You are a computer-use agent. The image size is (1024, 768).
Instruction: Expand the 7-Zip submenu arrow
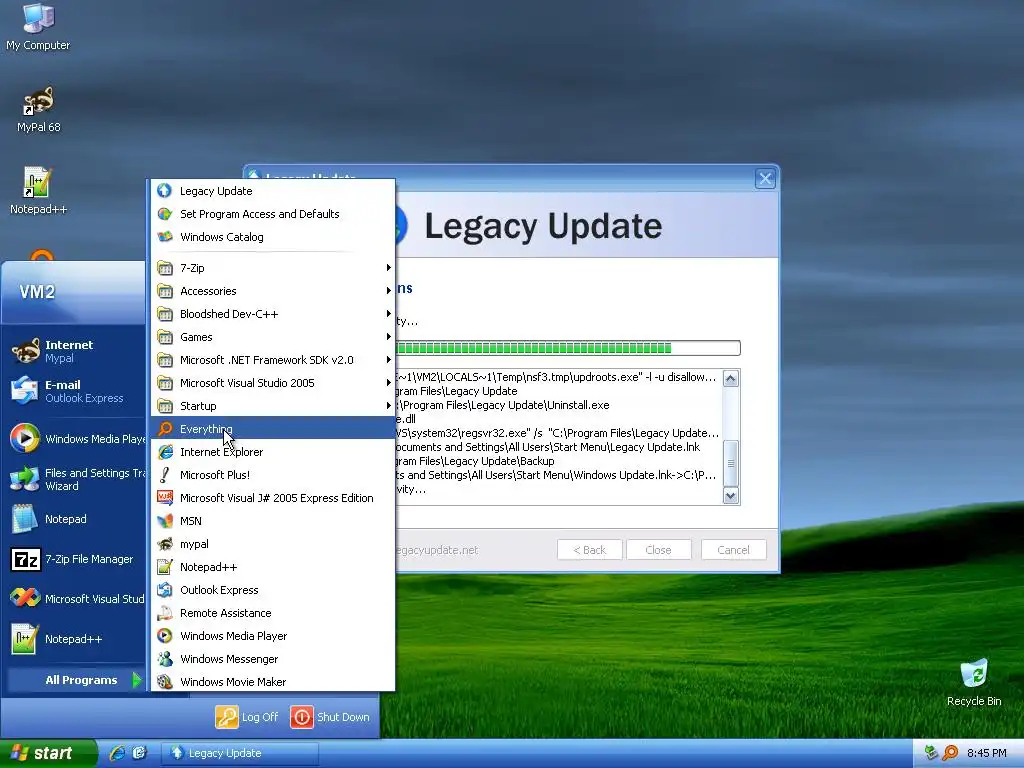[x=389, y=268]
